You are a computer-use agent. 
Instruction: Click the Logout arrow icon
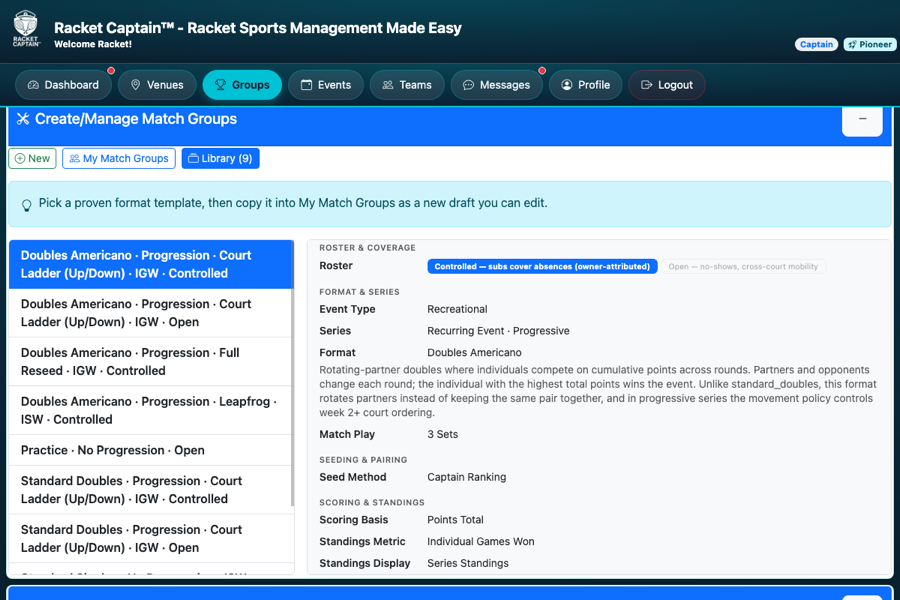(x=646, y=85)
